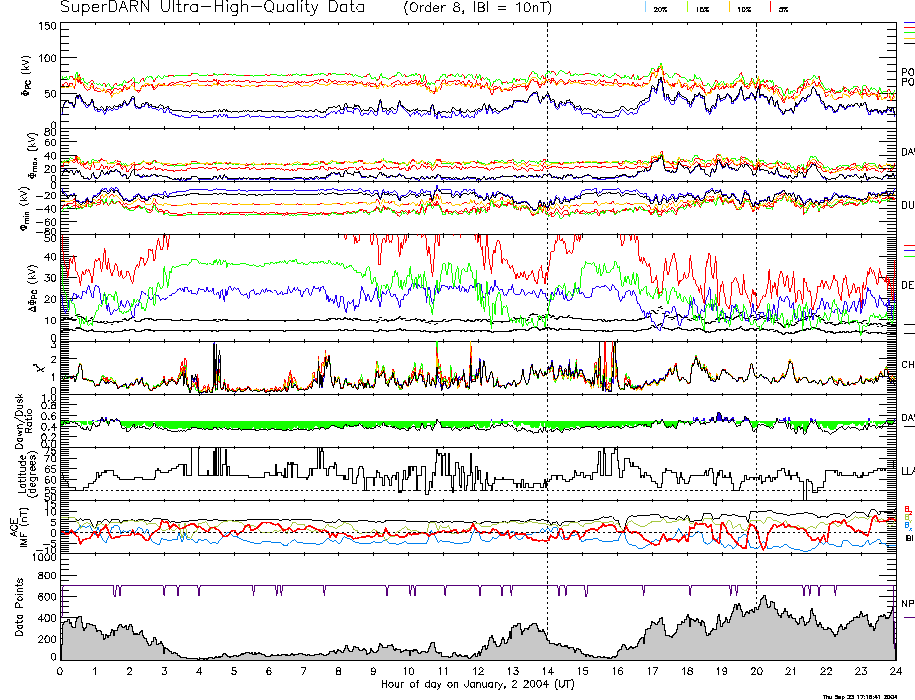
Task: Click the '(Order 8, |B| = 10nT)' subtitle
Action: (477, 8)
